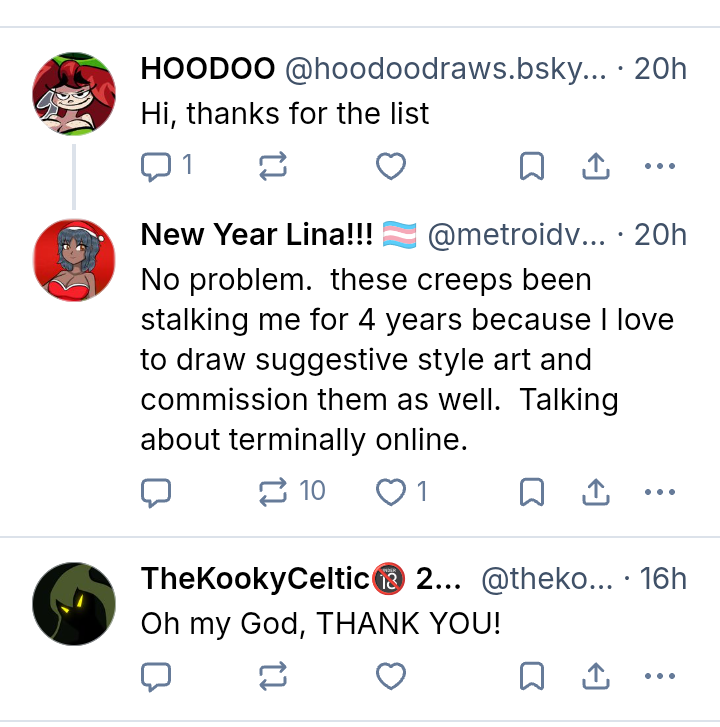
Task: Reply to TheKookyCeltic's post
Action: point(156,677)
